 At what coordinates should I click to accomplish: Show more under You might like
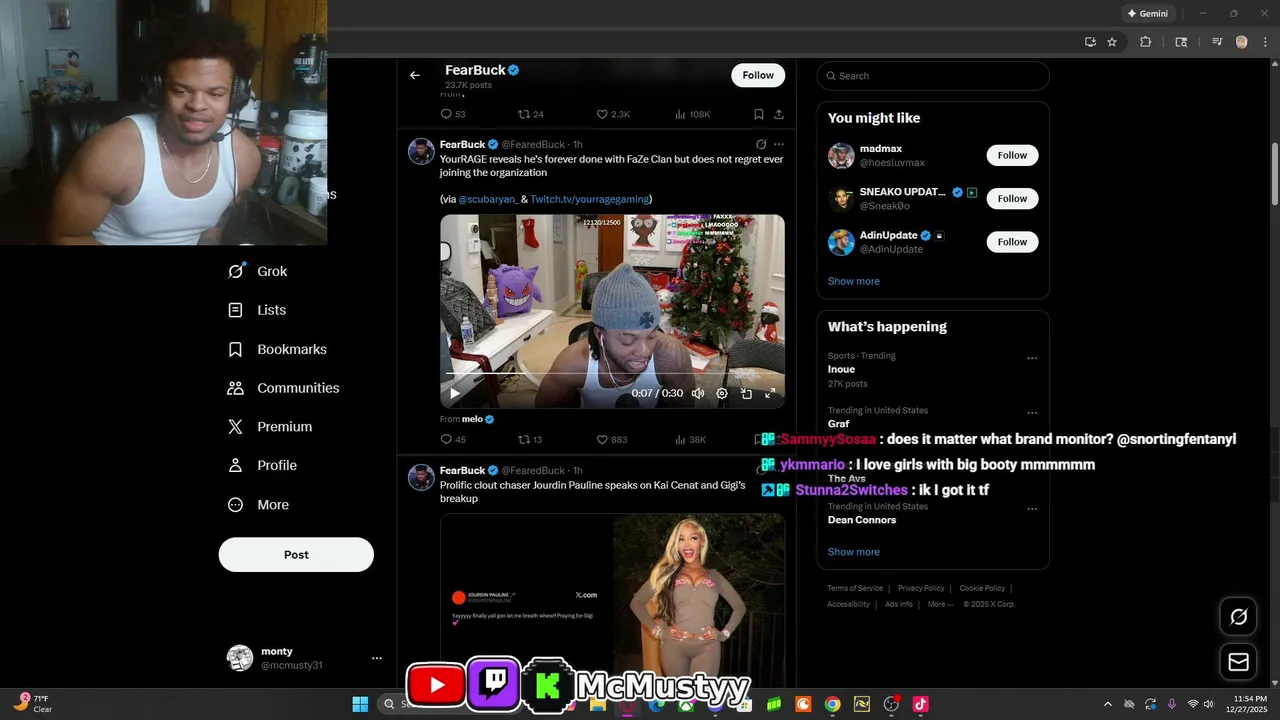point(854,281)
